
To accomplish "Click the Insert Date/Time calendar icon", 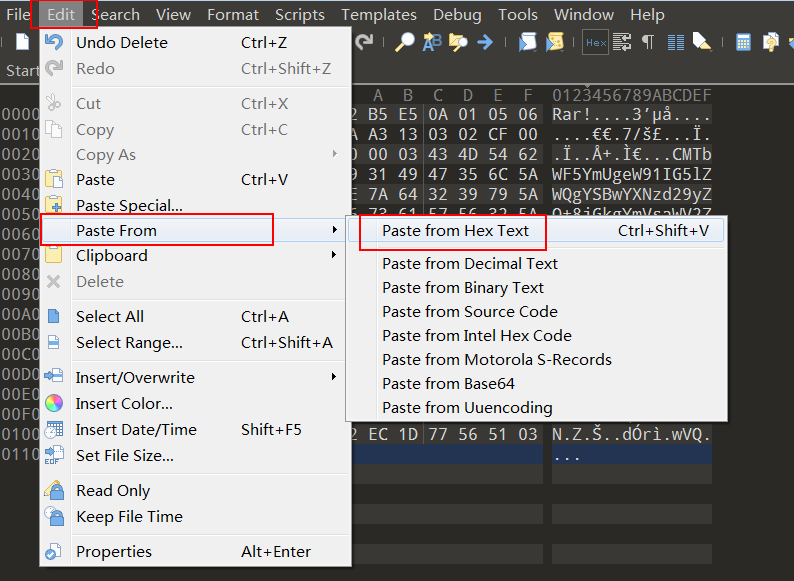I will click(54, 430).
